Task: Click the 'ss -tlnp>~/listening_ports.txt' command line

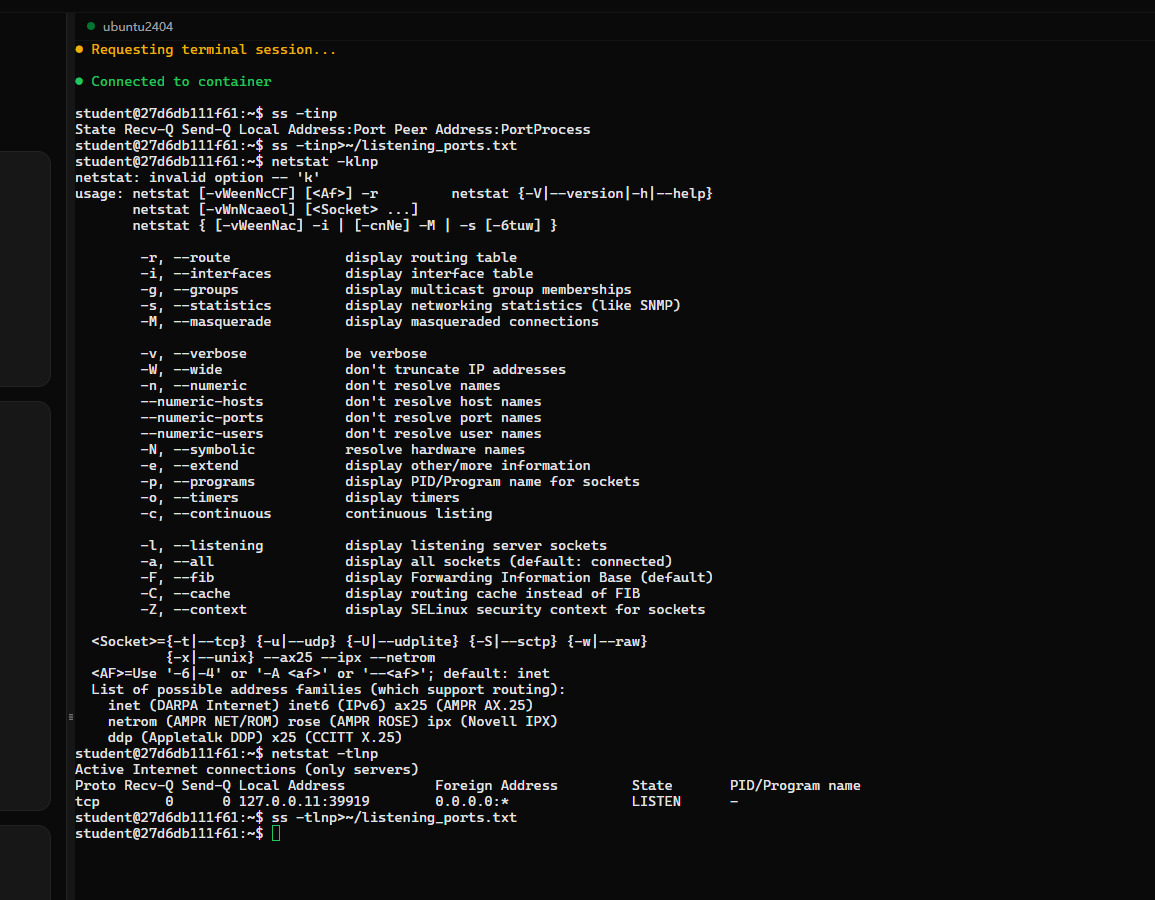Action: click(296, 818)
